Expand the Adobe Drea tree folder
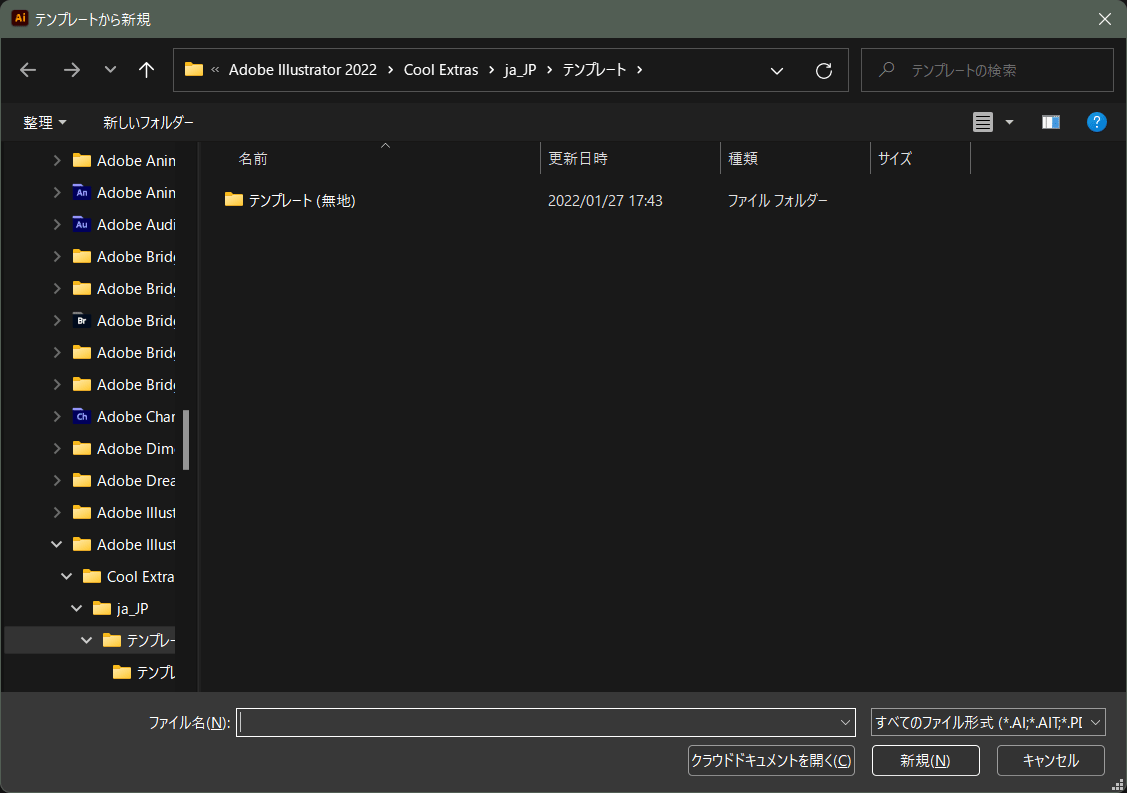The height and width of the screenshot is (793, 1127). tap(57, 480)
